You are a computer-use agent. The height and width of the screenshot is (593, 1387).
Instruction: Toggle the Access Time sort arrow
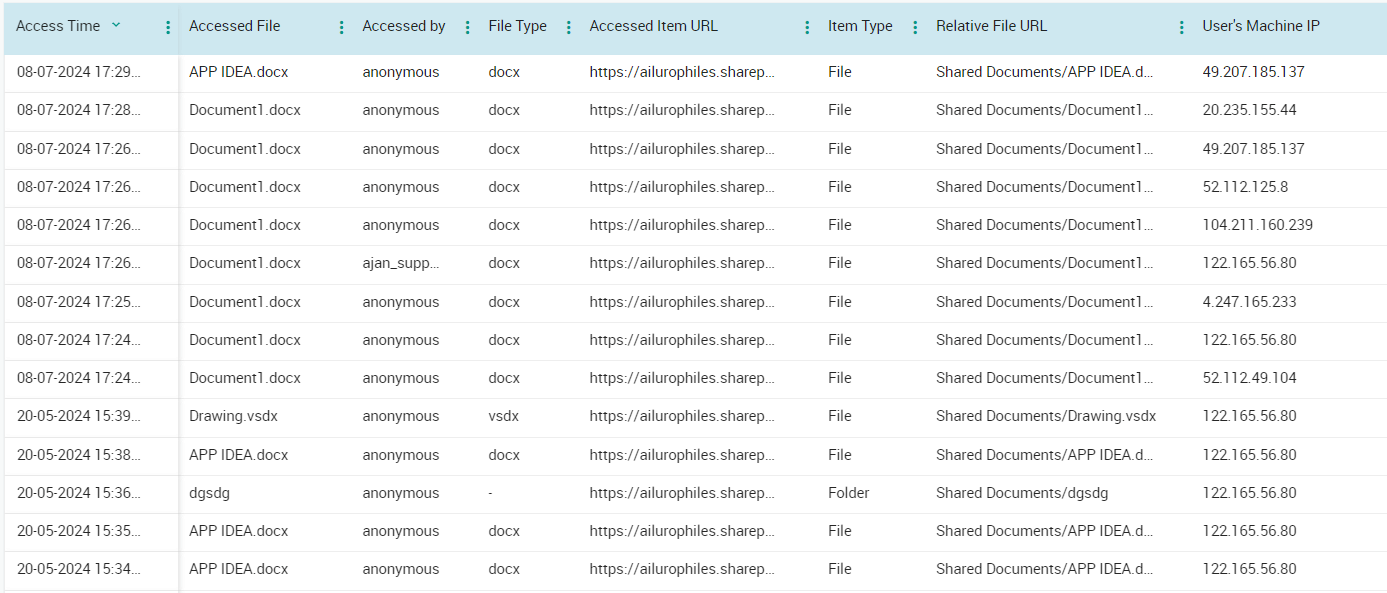tap(116, 25)
